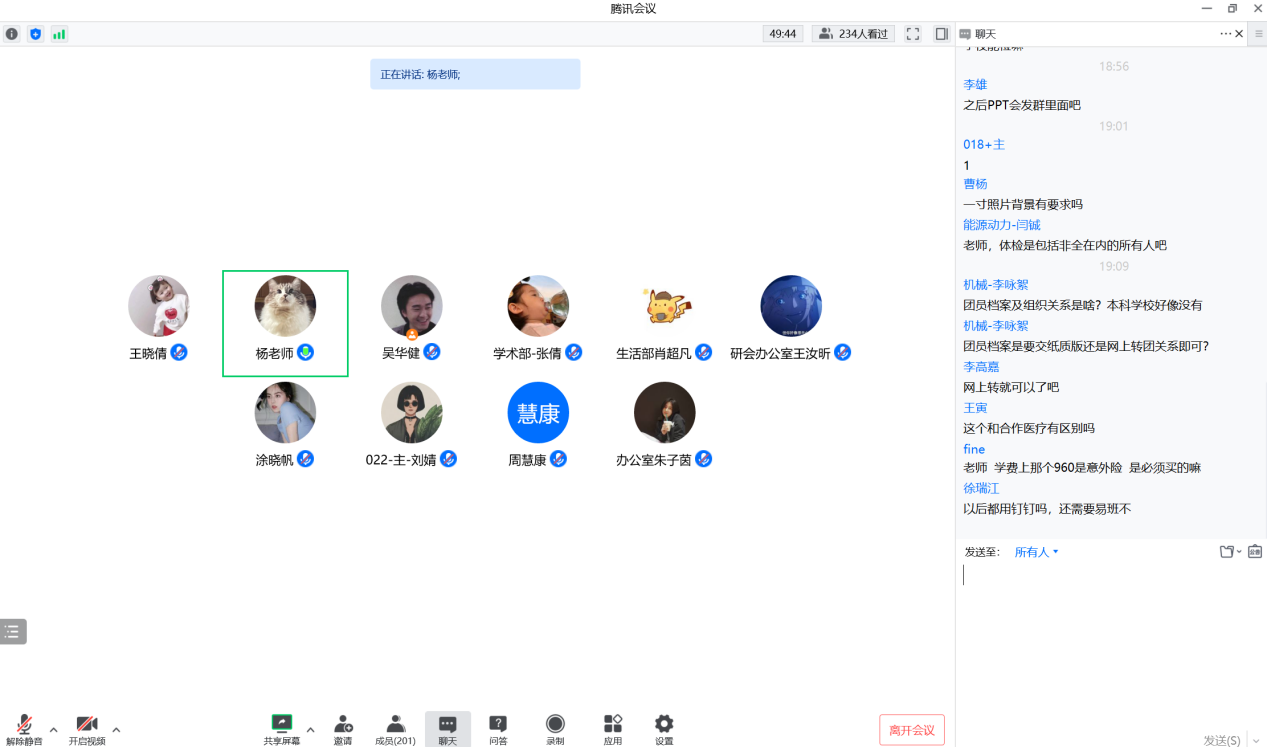Click the red 离开会议 button

[912, 730]
